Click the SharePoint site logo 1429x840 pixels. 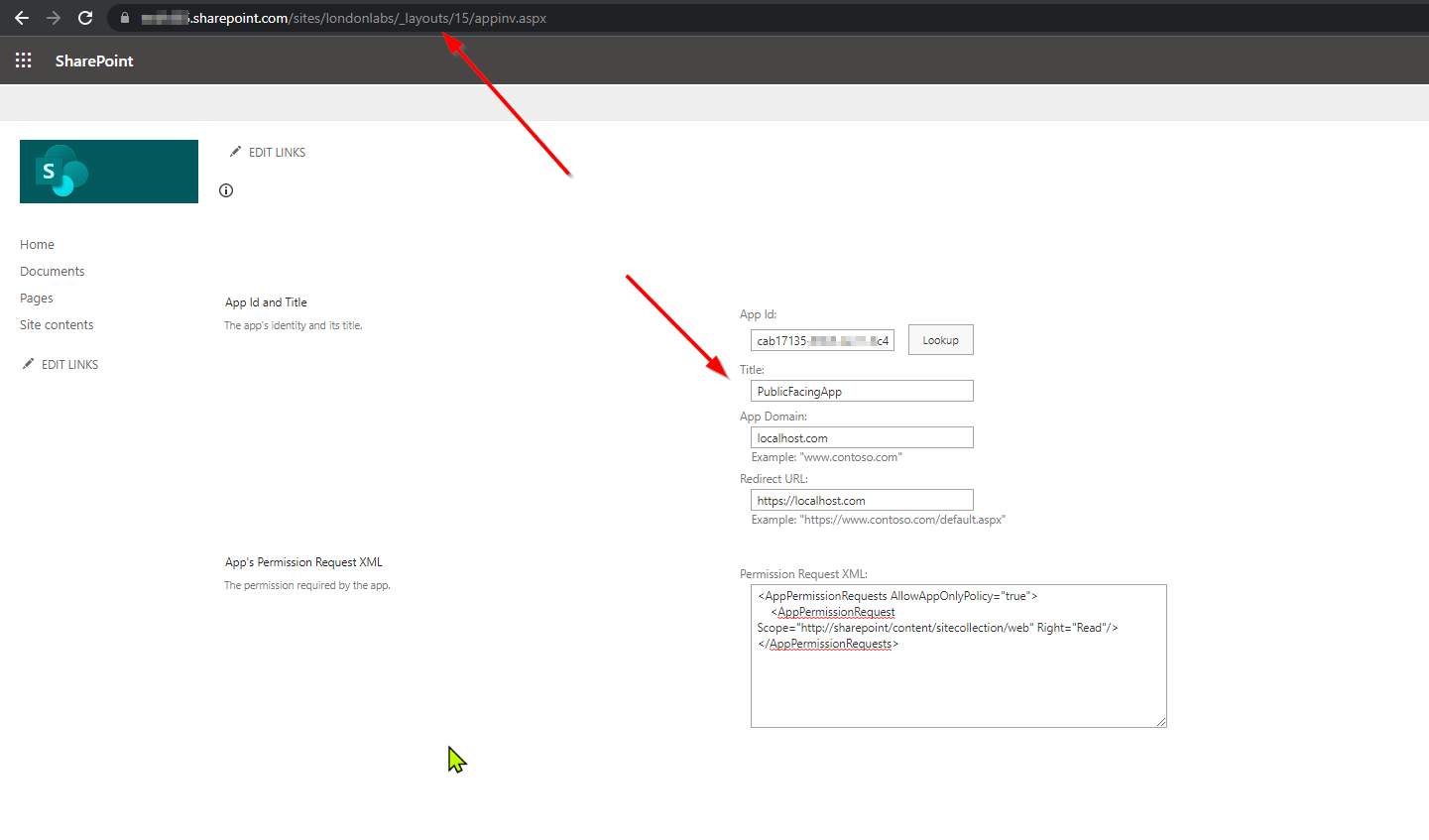[109, 172]
